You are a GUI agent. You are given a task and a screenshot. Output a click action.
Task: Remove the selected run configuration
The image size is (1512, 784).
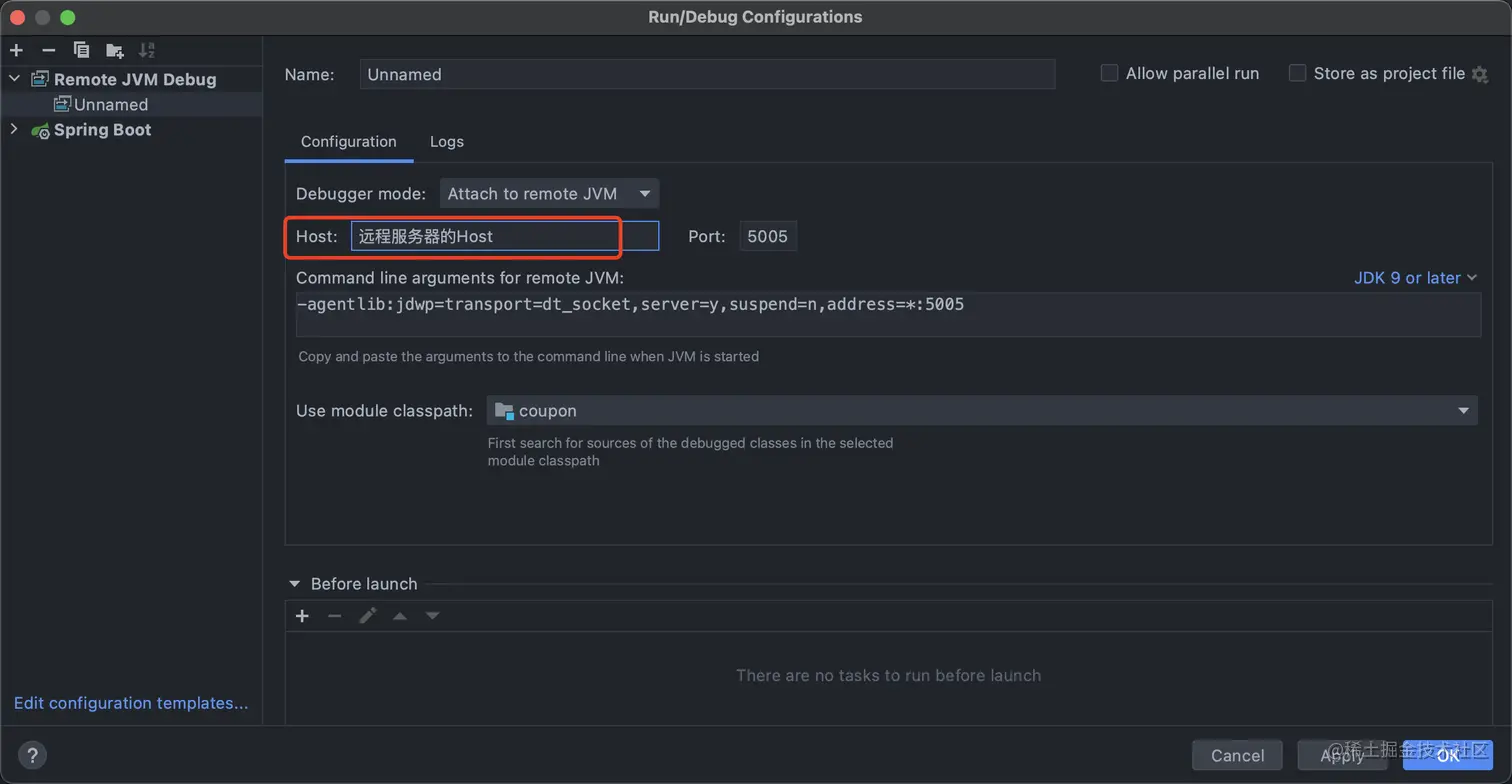click(x=48, y=50)
